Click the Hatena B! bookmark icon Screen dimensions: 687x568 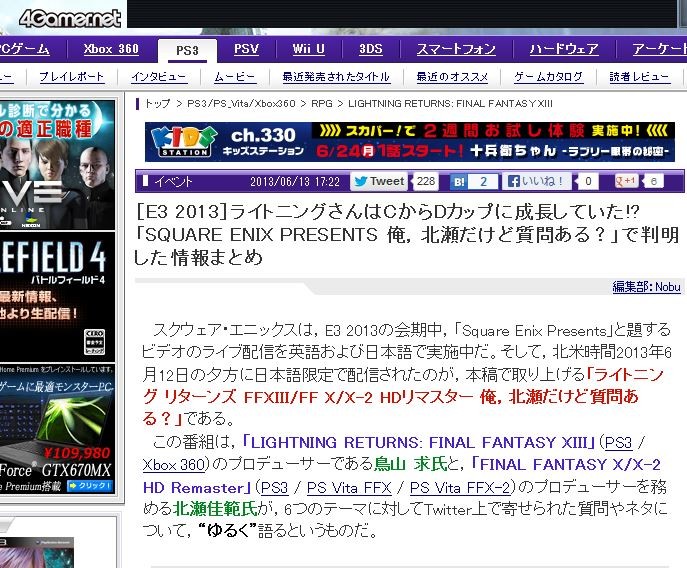(459, 182)
